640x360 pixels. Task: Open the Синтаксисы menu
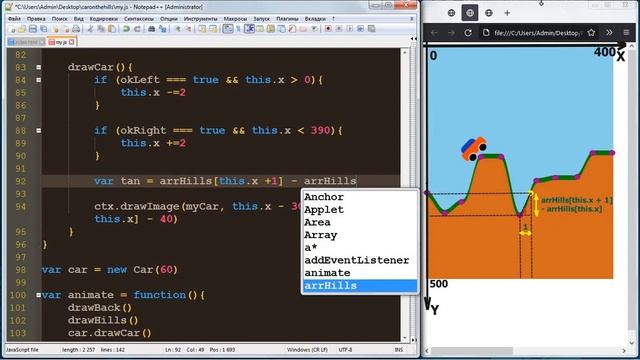point(139,19)
